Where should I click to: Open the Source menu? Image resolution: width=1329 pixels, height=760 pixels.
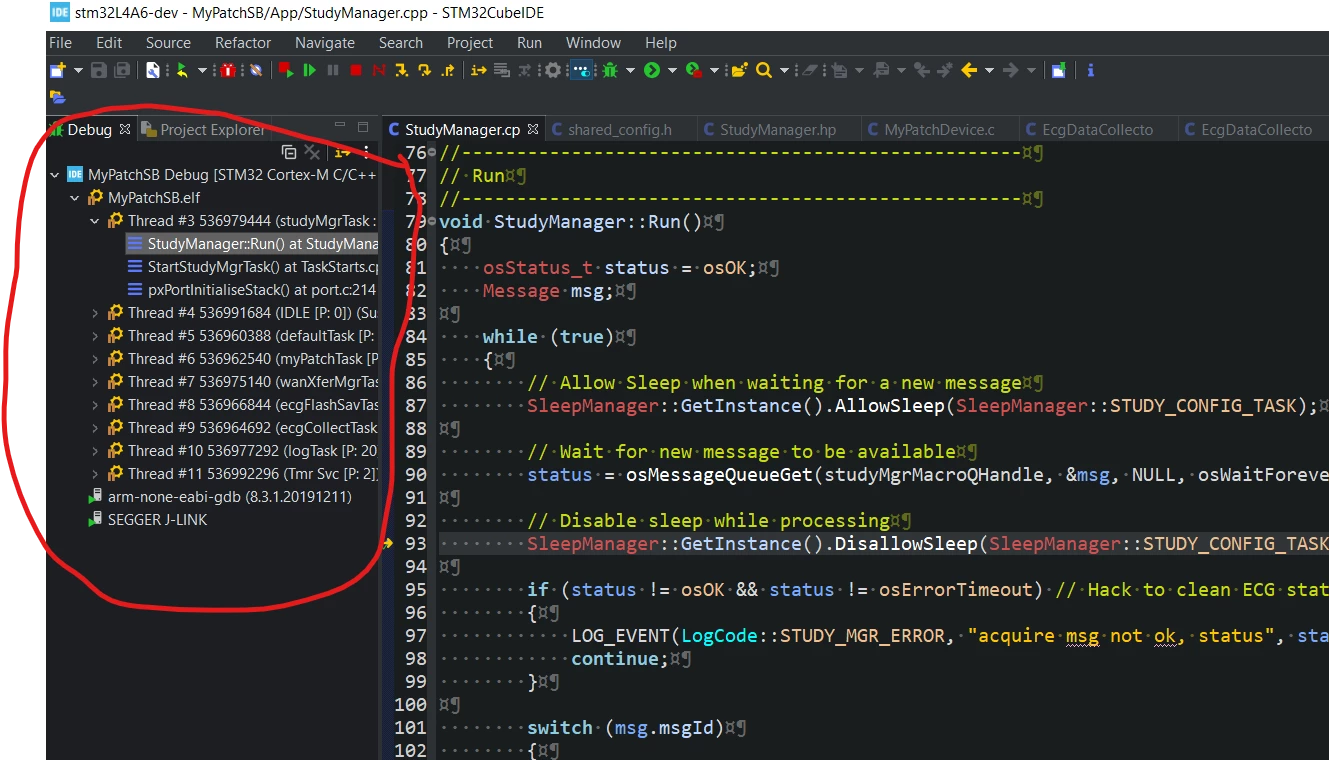(x=168, y=43)
